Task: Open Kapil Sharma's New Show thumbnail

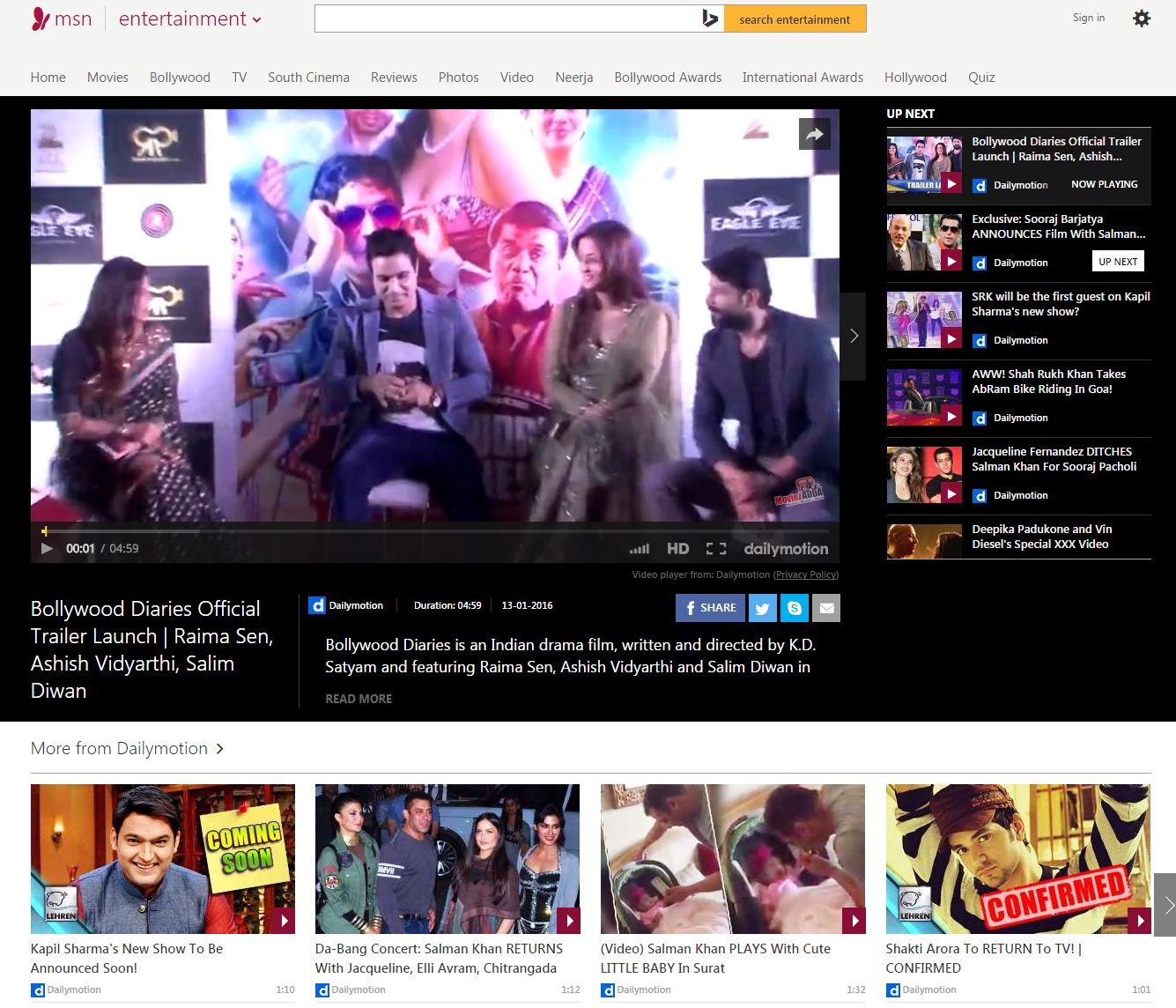Action: (x=163, y=858)
